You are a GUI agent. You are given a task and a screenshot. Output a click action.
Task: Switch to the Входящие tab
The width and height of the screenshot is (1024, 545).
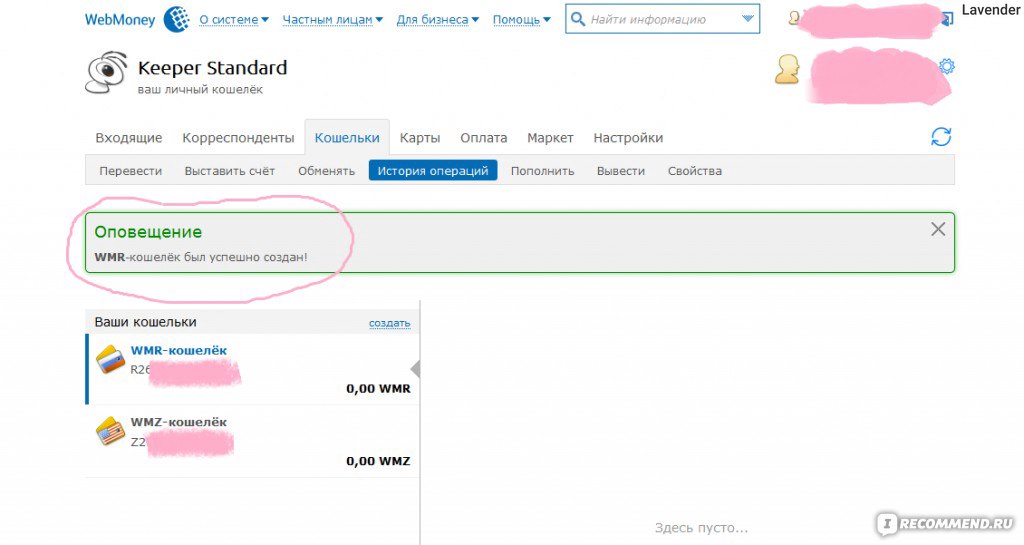129,138
